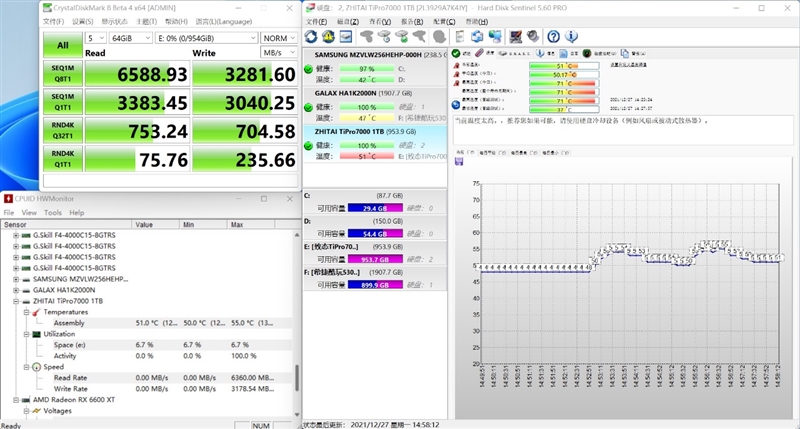Screen dimensions: 800x429
Task: Open the HWMonitor File menu
Action: point(9,213)
